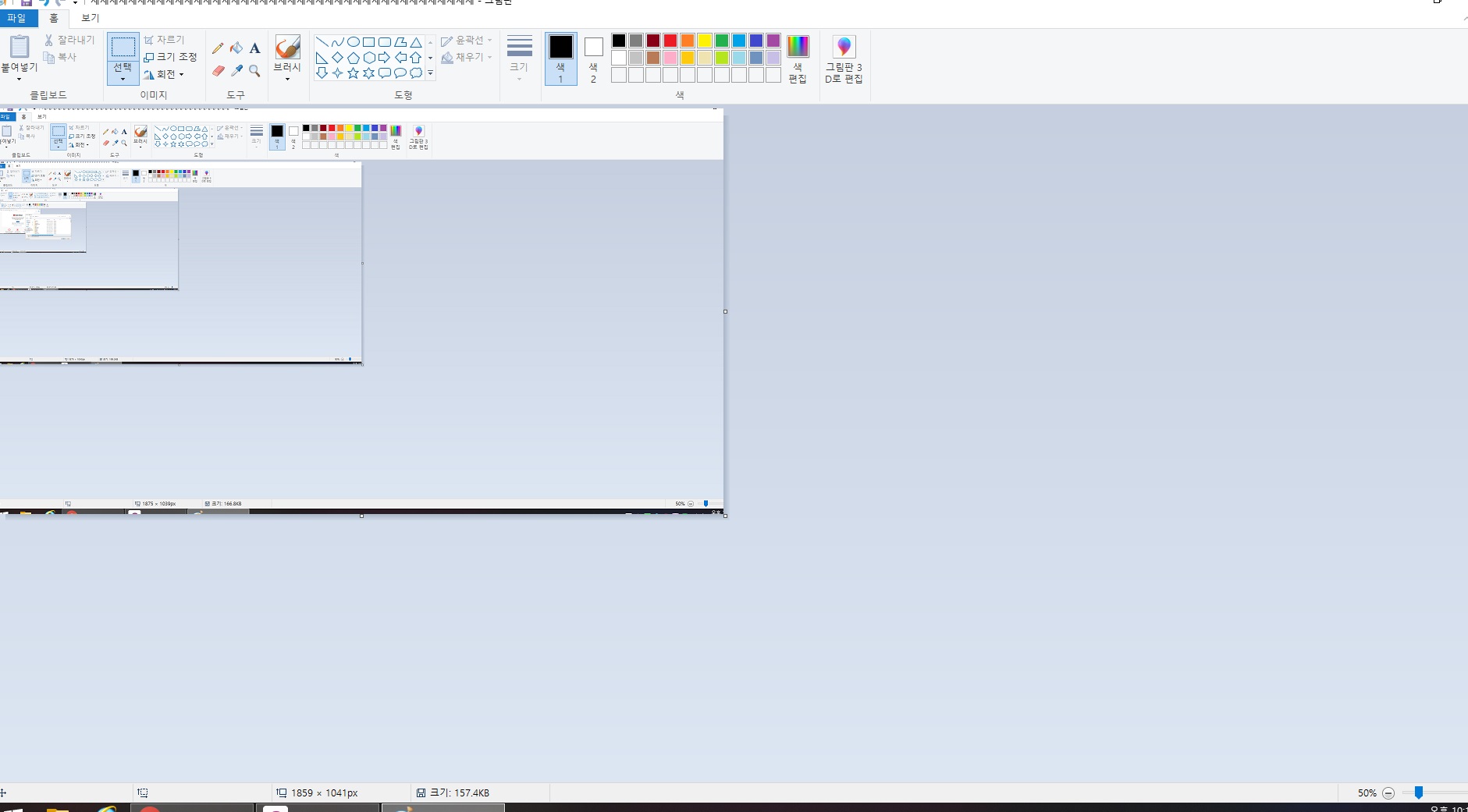Select the Fill with color bucket tool
The width and height of the screenshot is (1468, 812).
[x=236, y=48]
